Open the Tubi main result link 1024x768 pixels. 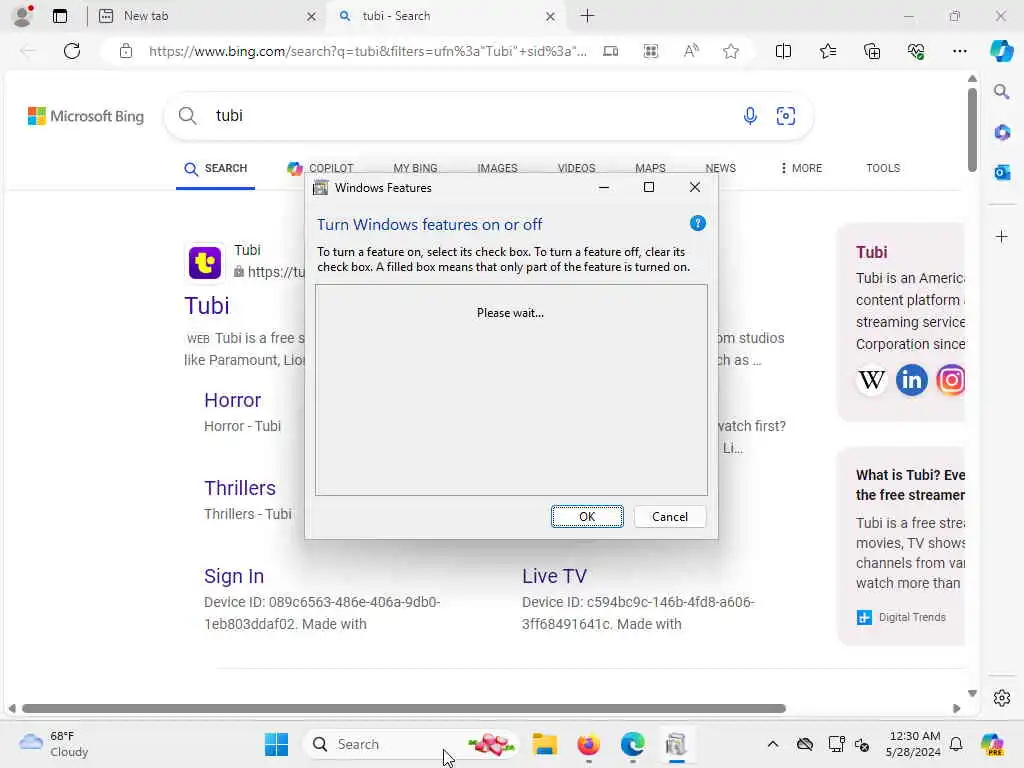(x=207, y=306)
